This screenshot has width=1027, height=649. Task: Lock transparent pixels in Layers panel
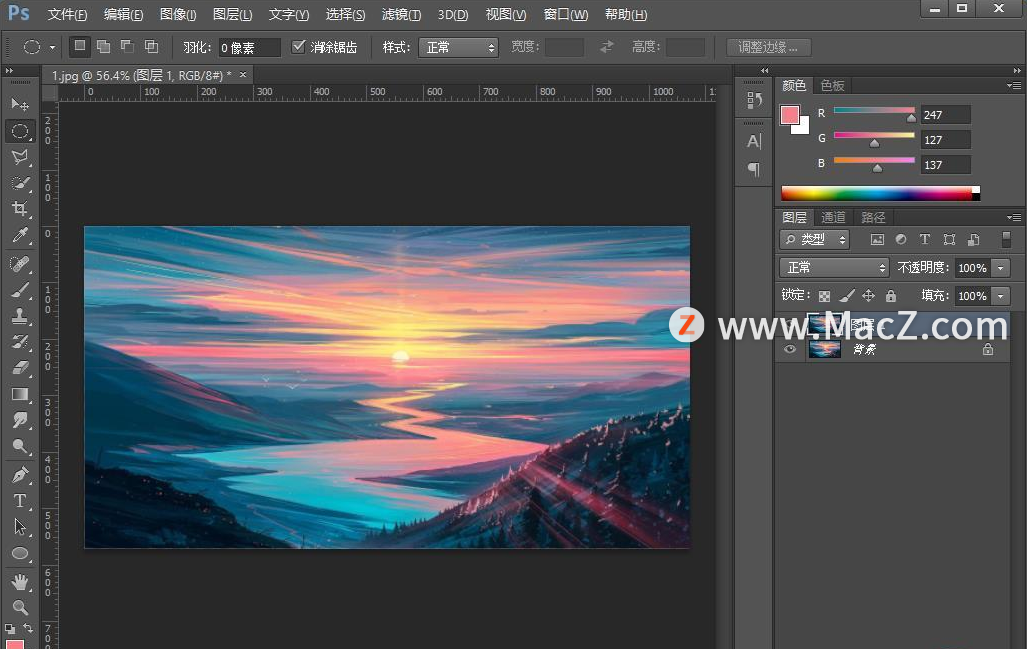click(x=825, y=296)
